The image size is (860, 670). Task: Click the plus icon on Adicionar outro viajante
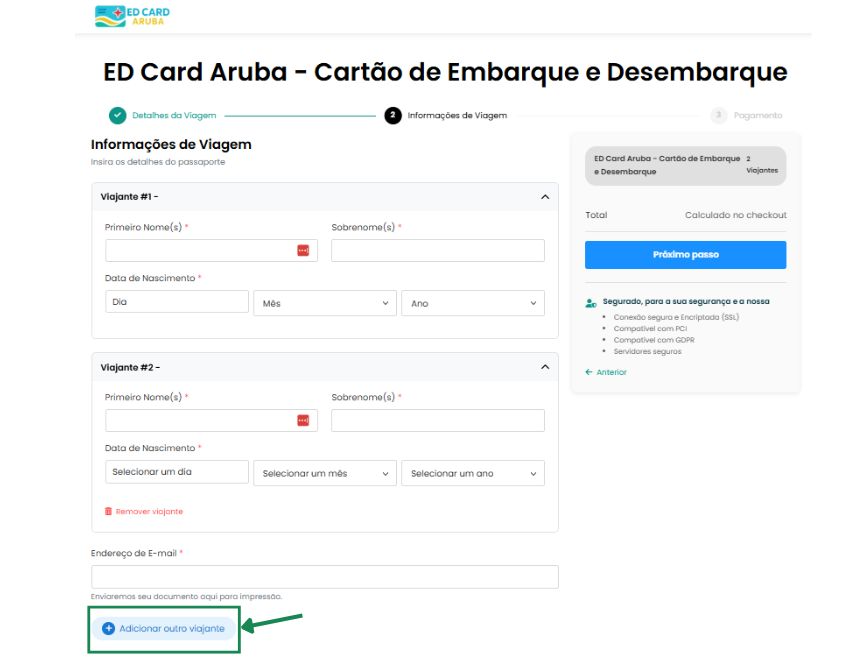tap(109, 628)
